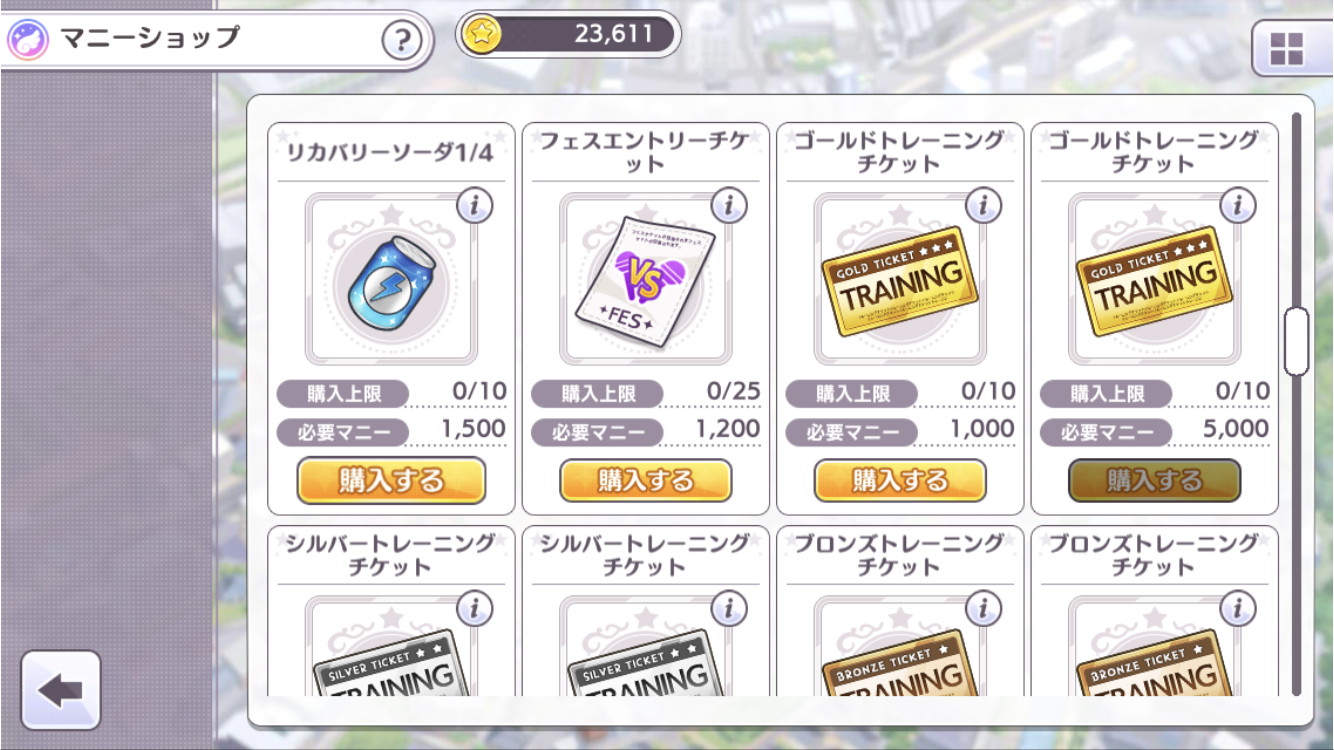Image resolution: width=1334 pixels, height=750 pixels.
Task: Click the shop list scrollbar handle
Action: pyautogui.click(x=1297, y=341)
